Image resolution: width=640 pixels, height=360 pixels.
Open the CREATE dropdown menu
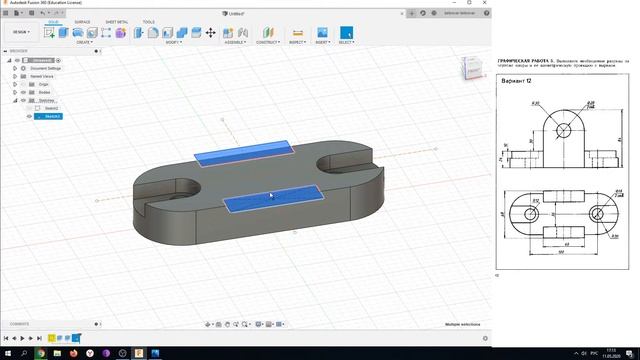point(84,42)
